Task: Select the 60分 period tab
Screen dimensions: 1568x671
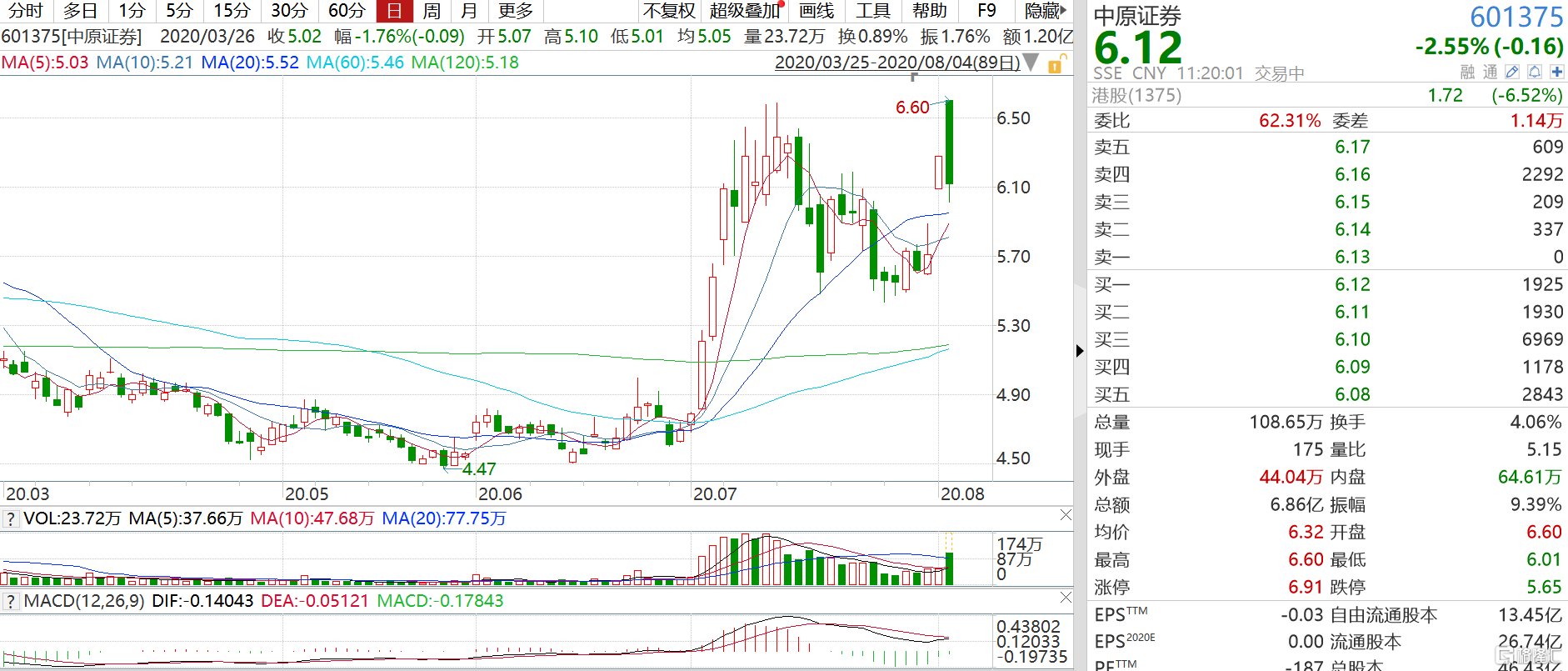Action: coord(347,11)
